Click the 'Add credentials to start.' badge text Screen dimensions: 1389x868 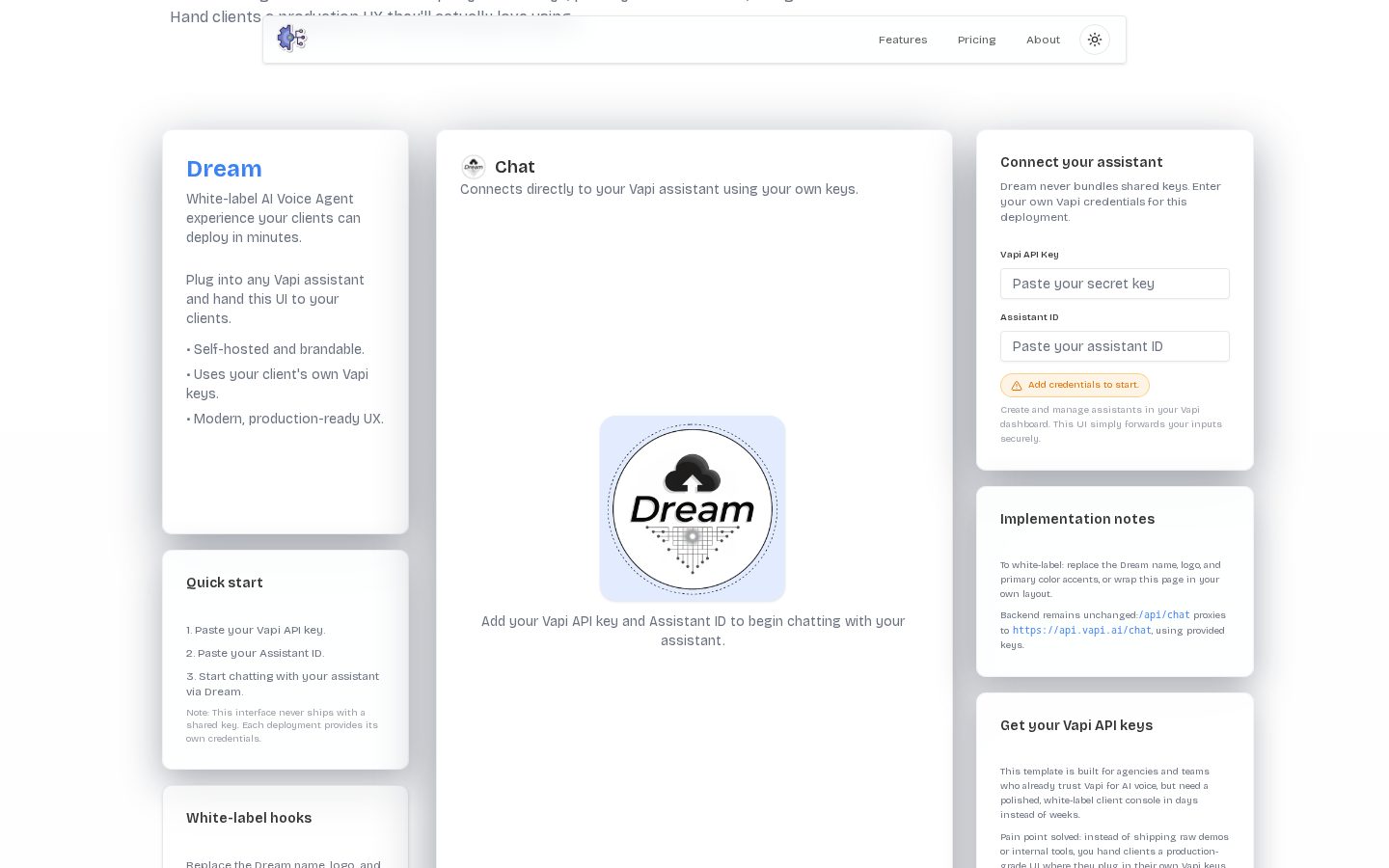pos(1083,385)
